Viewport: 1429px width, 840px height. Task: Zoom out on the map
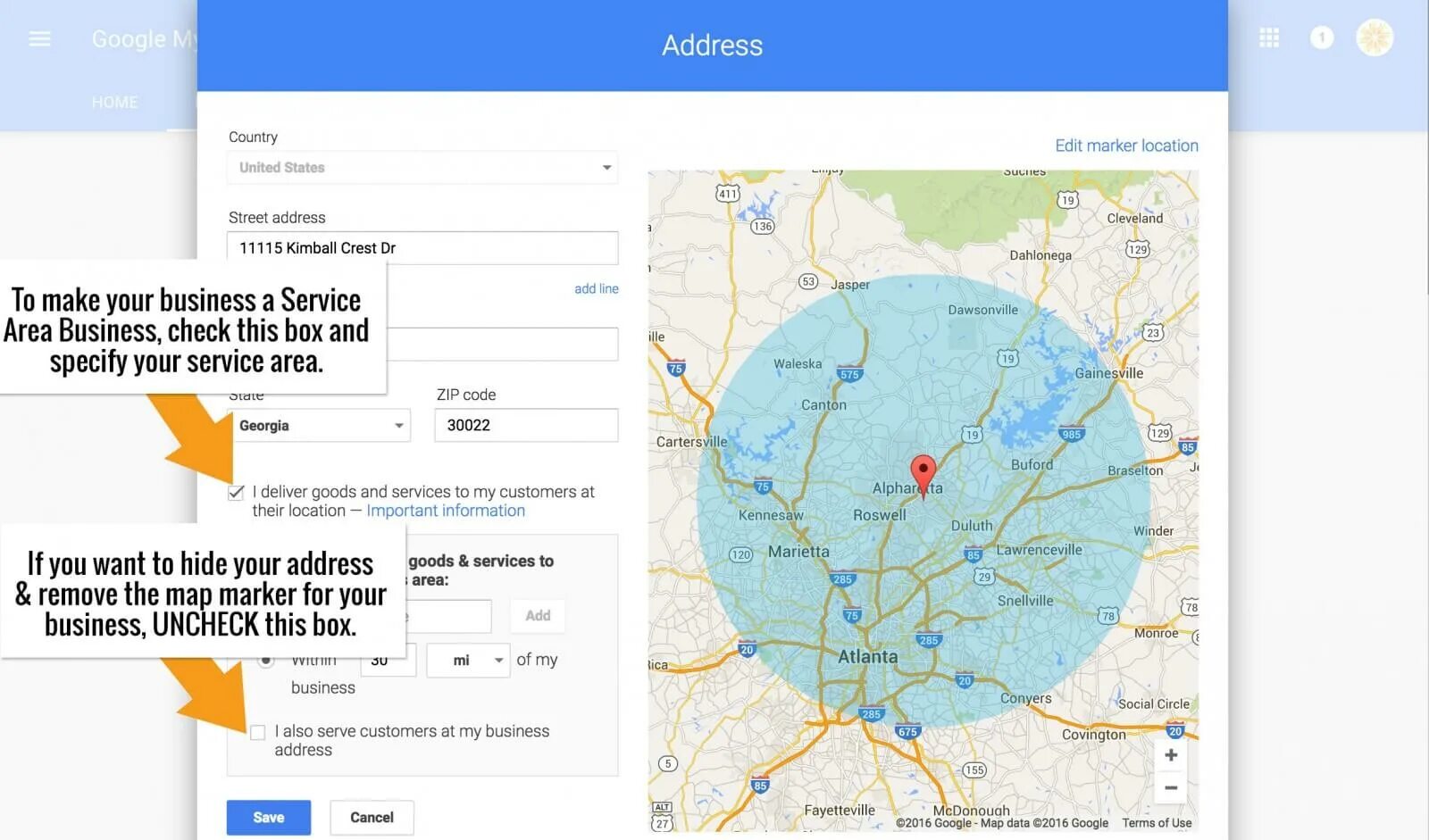pos(1171,787)
